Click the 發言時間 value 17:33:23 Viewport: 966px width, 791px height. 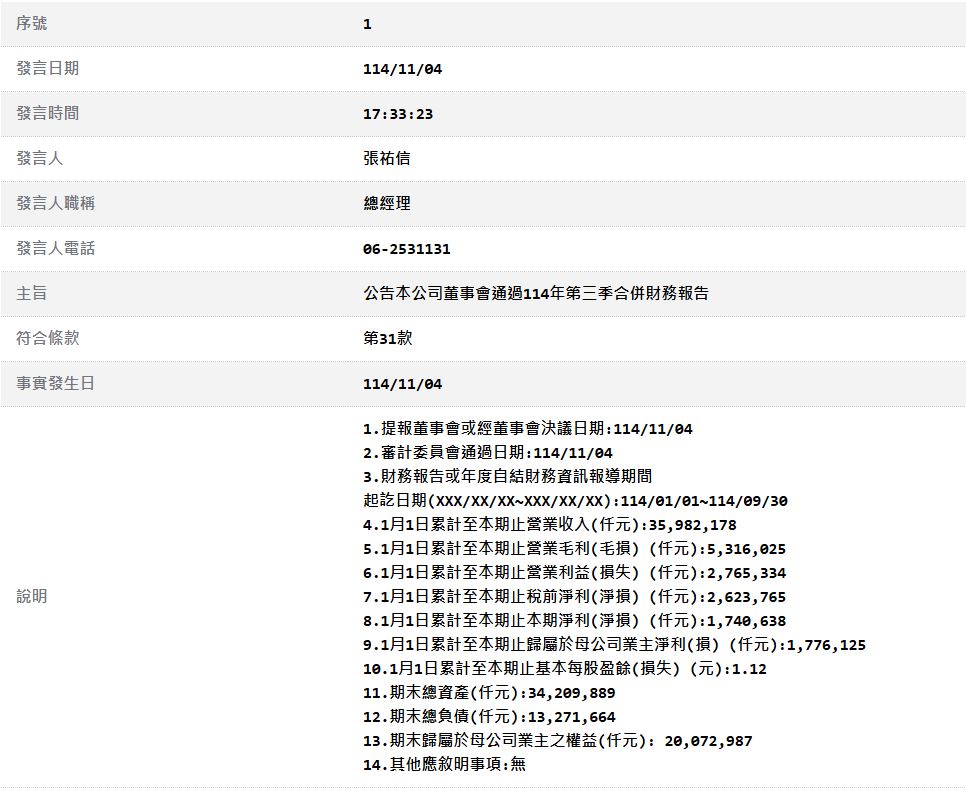[397, 114]
